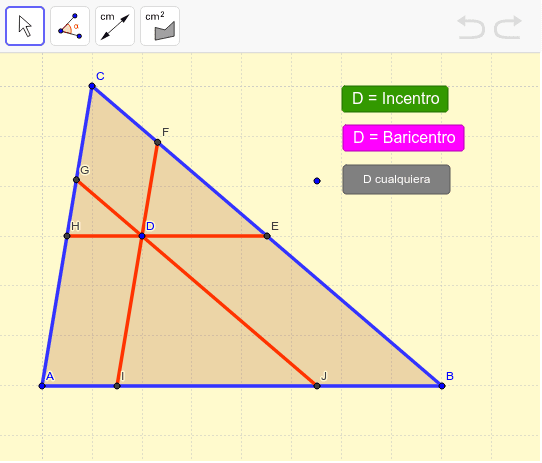Select vertex point B
This screenshot has width=542, height=463.
442,386
